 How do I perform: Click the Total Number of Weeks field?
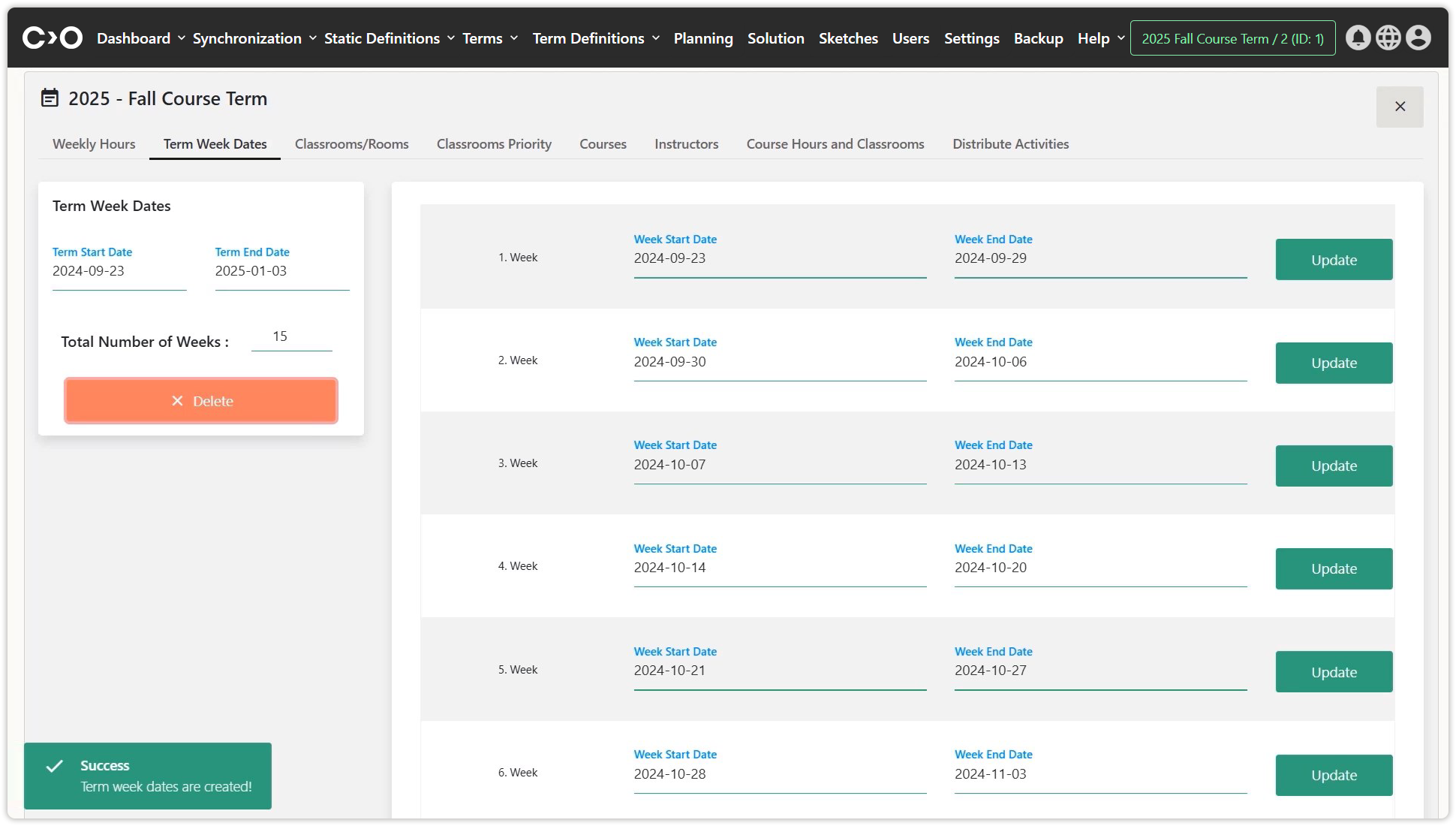pos(291,337)
